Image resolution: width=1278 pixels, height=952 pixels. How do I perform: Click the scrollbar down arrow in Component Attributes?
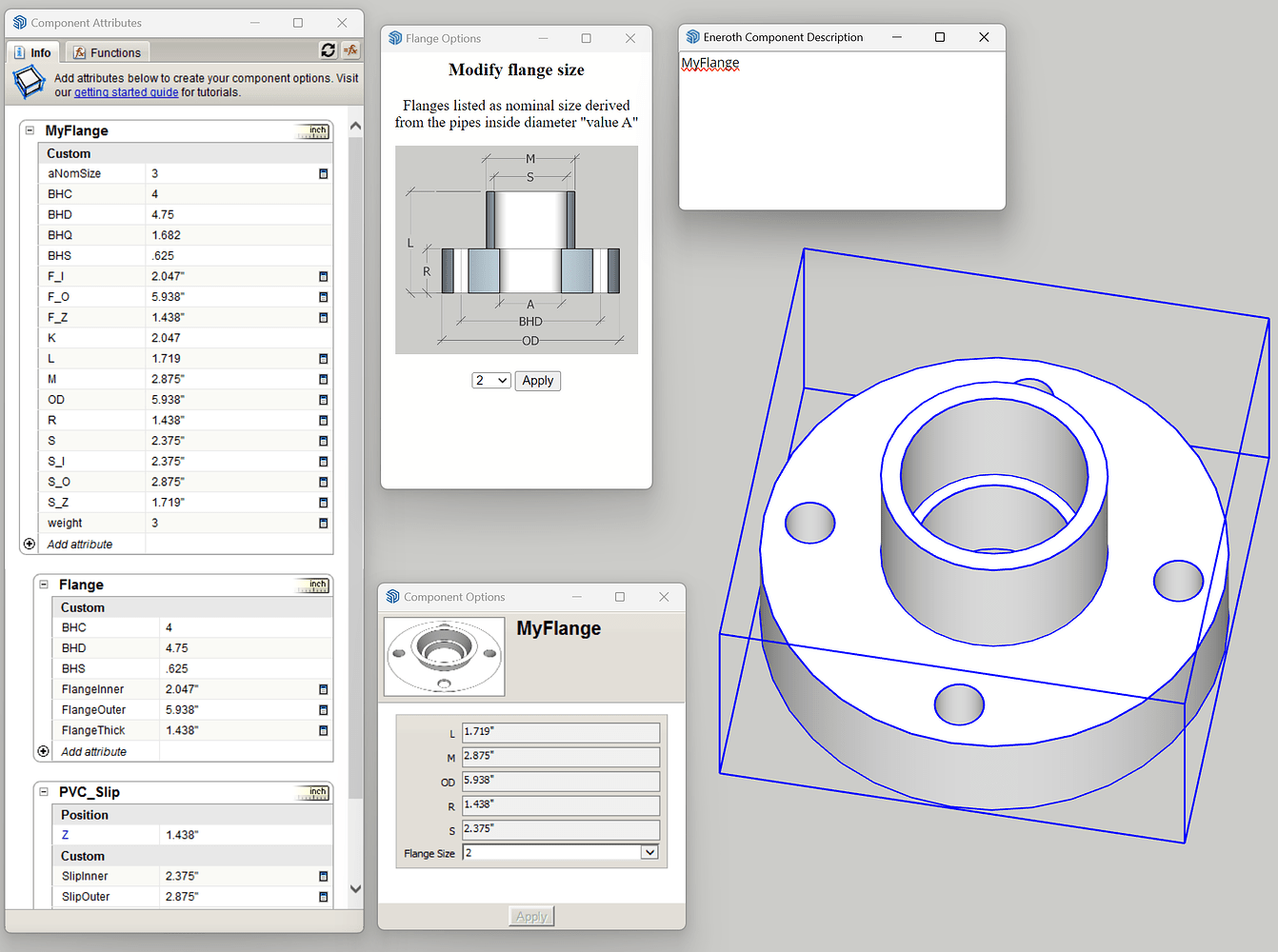(354, 887)
